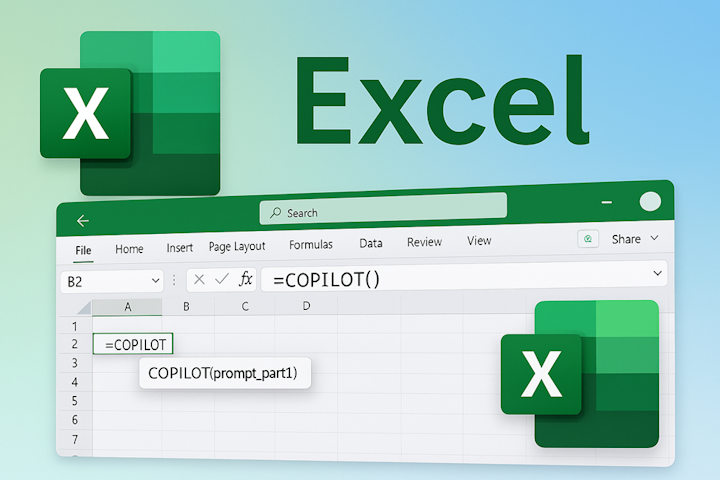Click the search magnifier icon
This screenshot has width=720, height=480.
pos(276,213)
